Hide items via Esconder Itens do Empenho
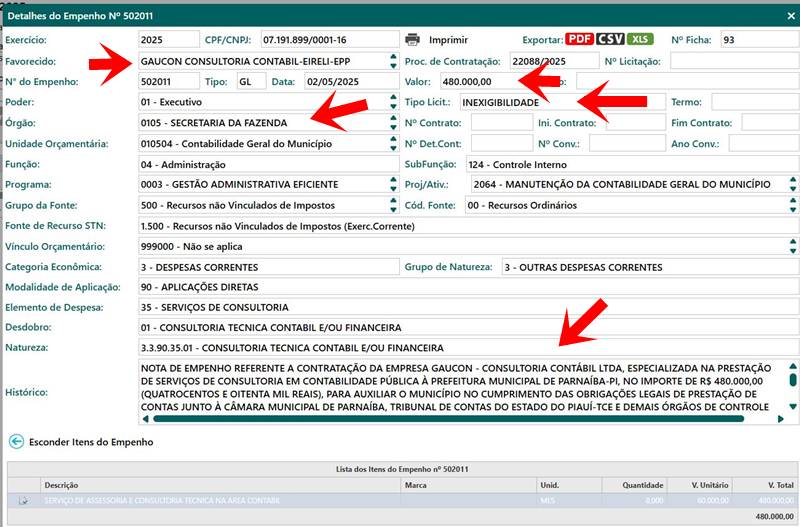The image size is (800, 527). [90, 441]
